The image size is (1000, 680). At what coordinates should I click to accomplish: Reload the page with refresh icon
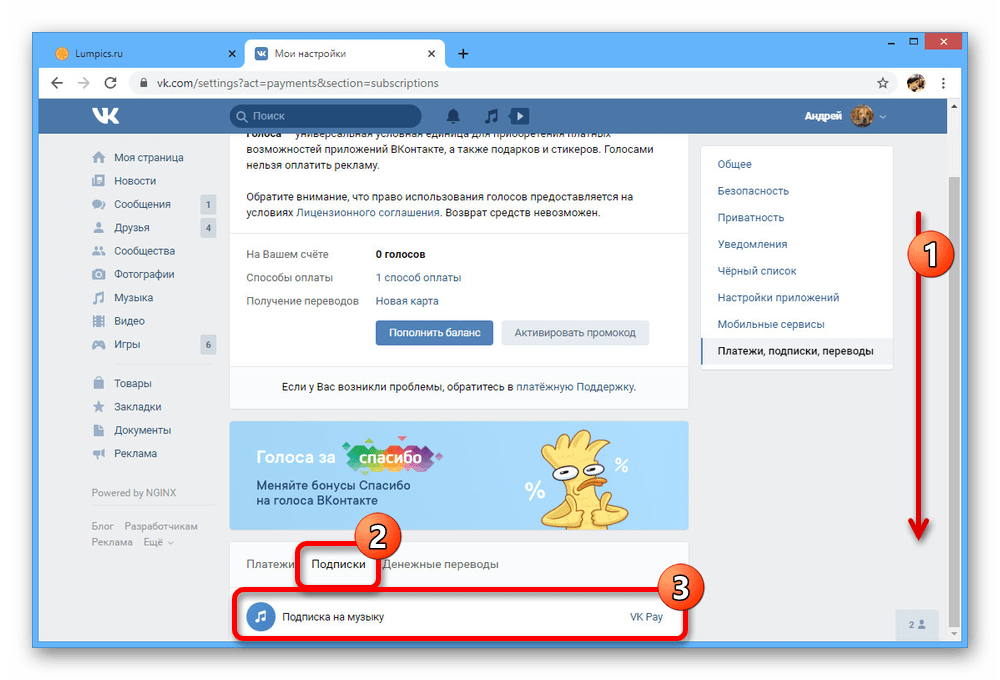coord(110,83)
